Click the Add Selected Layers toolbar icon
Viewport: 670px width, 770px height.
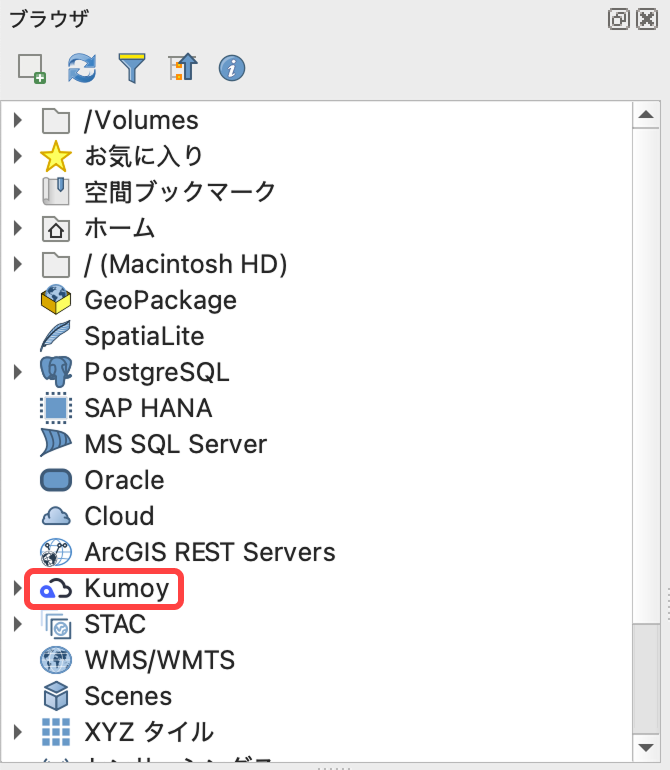tap(32, 68)
